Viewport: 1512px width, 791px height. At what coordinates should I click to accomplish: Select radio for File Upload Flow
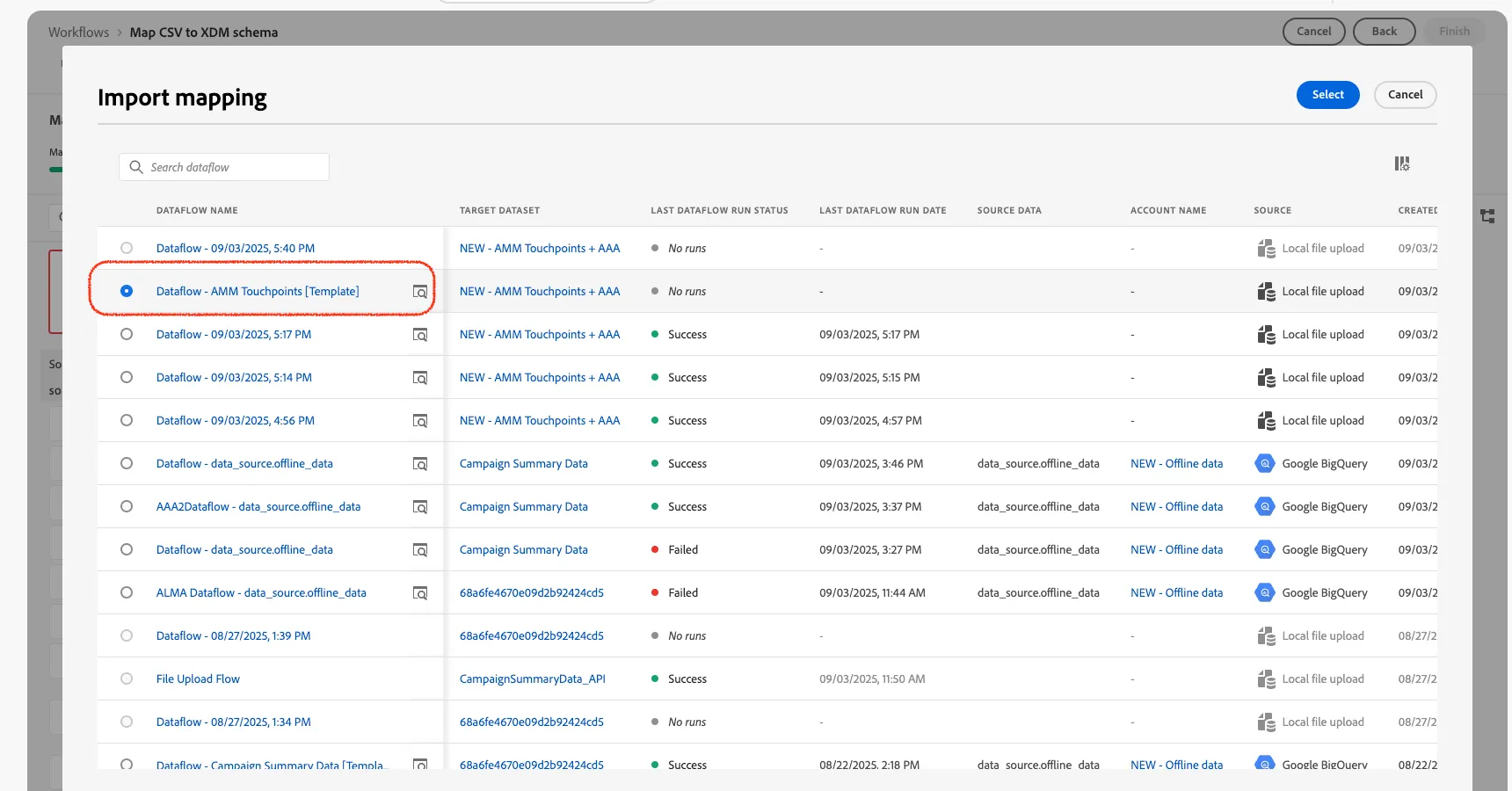127,679
